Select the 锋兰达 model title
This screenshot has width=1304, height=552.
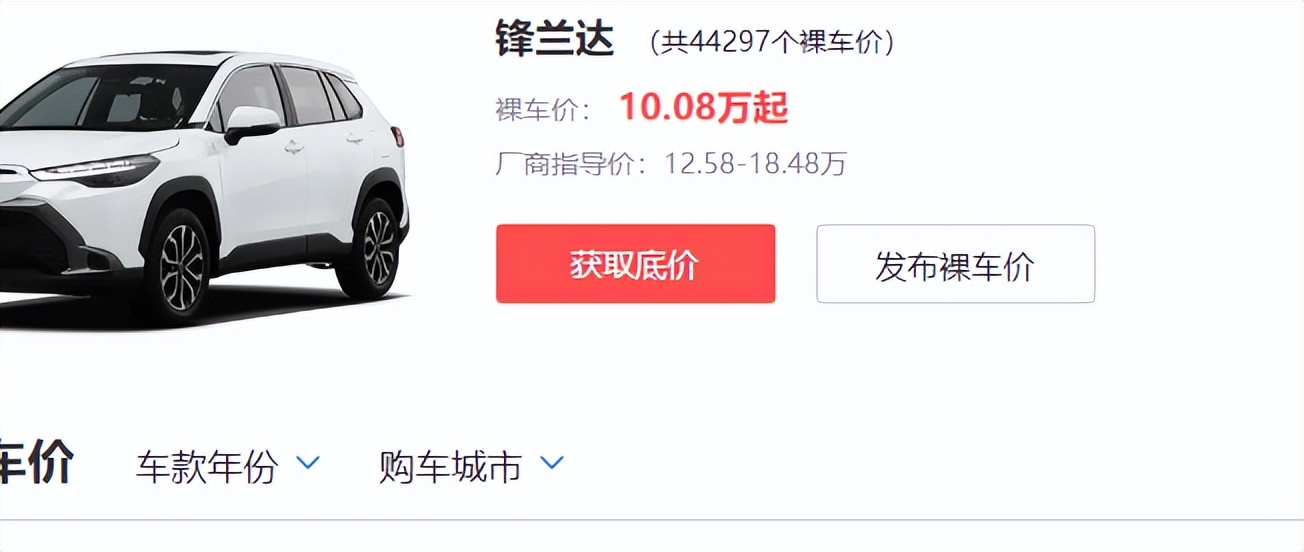[554, 39]
